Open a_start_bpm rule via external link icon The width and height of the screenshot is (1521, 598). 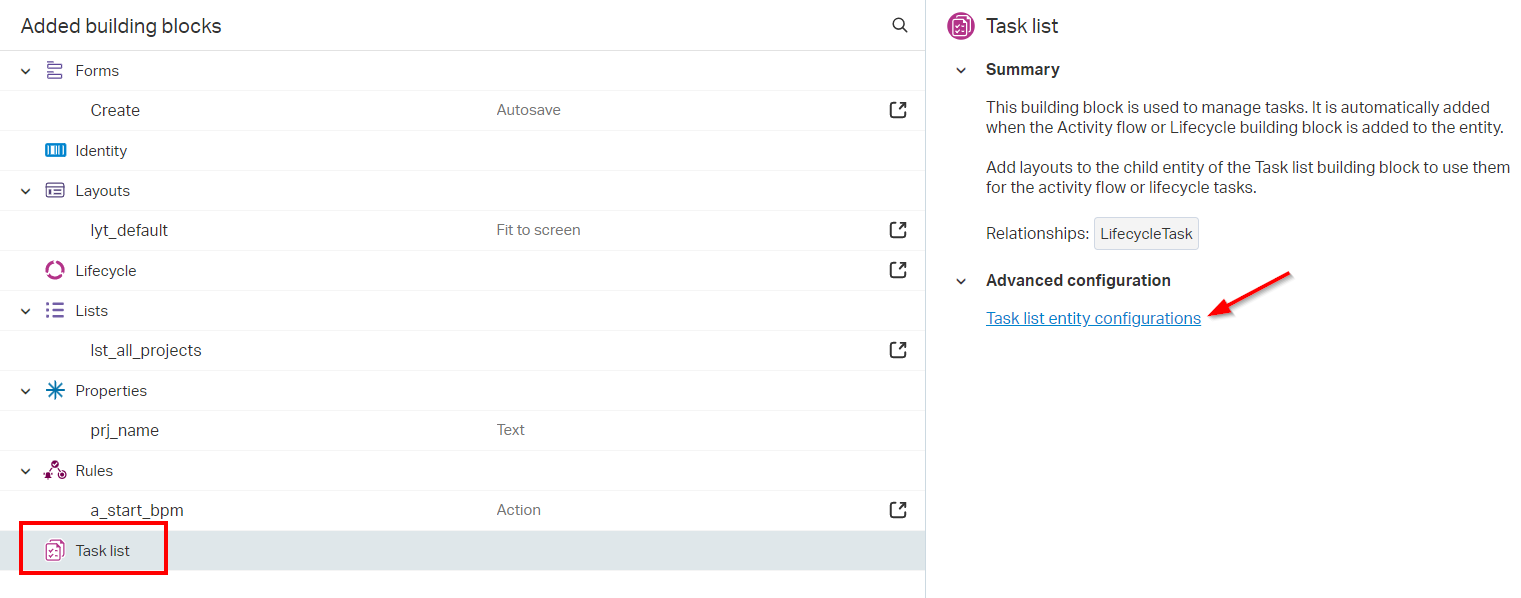click(x=897, y=510)
